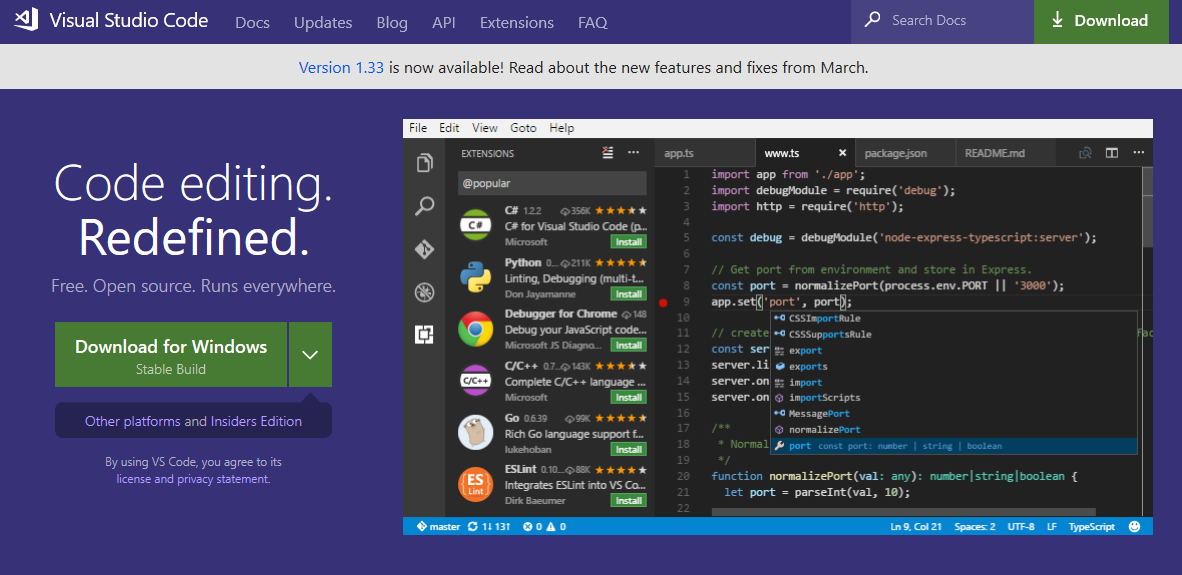Click the C# extension icon
The height and width of the screenshot is (575, 1182).
[x=476, y=225]
